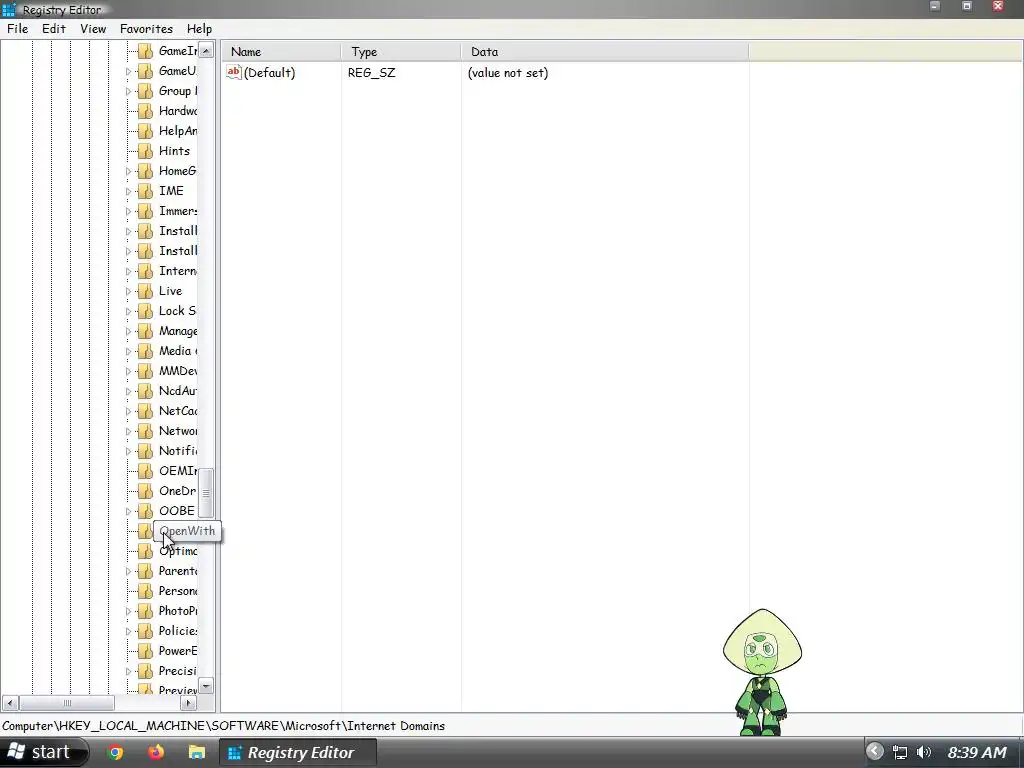Expand the Lock S registry key
This screenshot has height=768, width=1024.
128,312
